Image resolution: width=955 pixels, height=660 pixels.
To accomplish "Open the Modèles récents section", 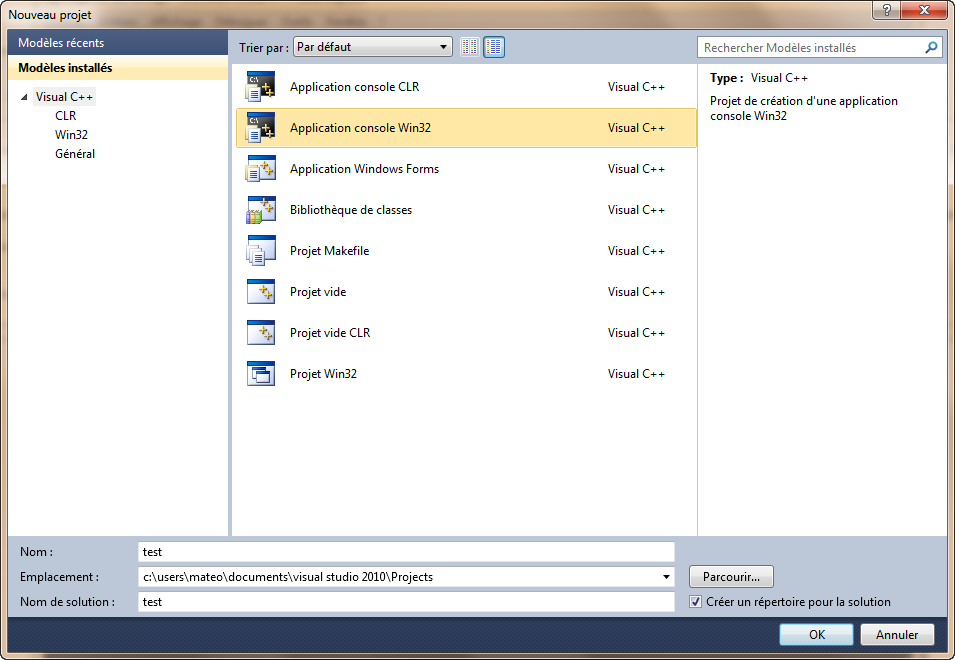I will point(61,43).
